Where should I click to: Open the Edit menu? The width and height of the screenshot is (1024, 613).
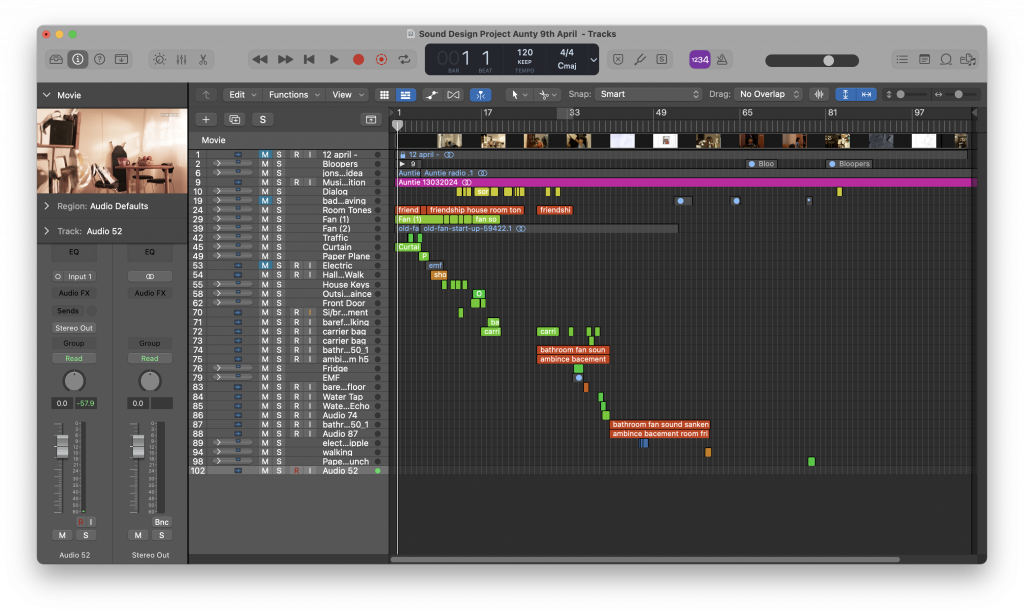pyautogui.click(x=242, y=95)
